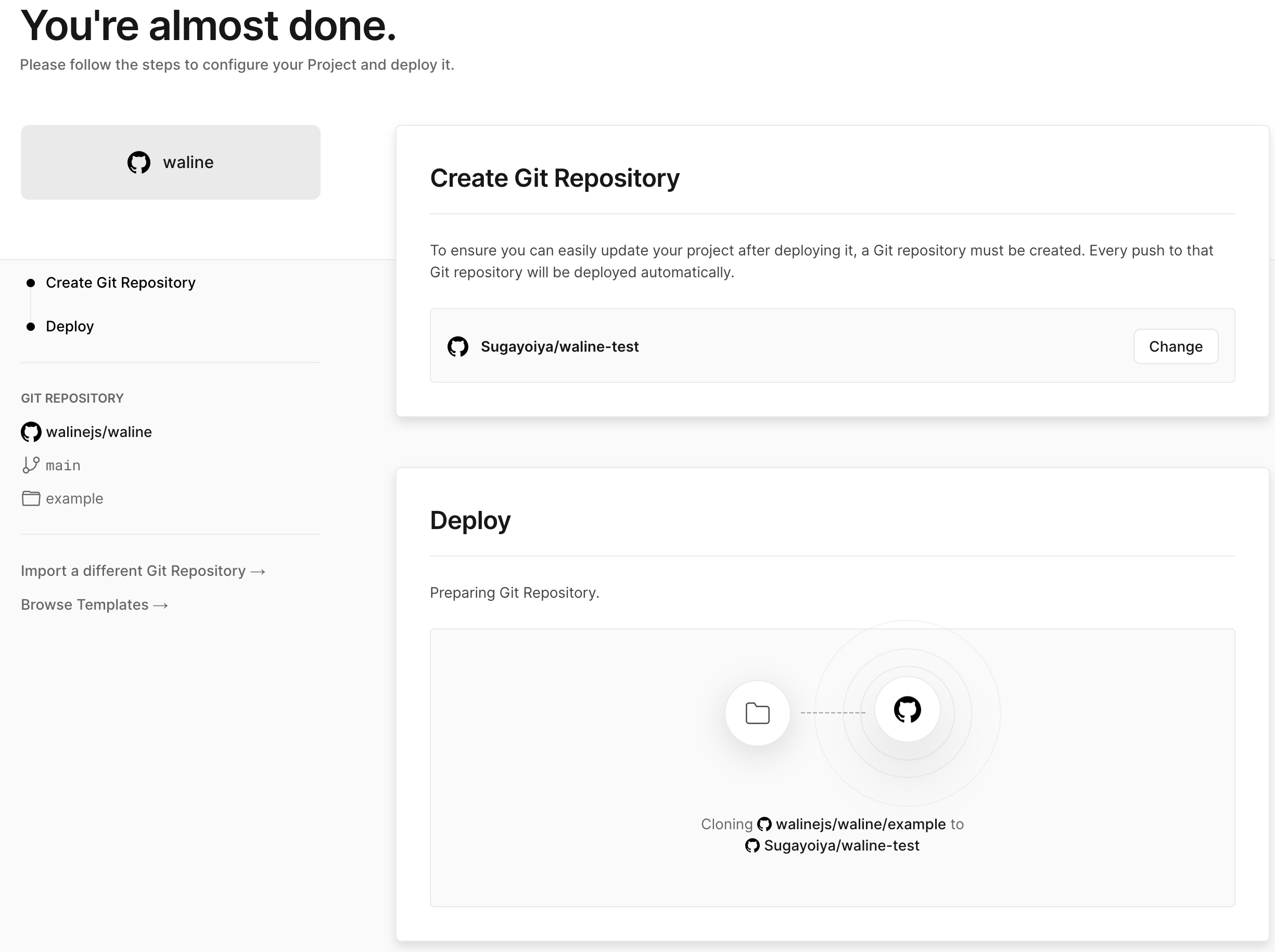
Task: Select the Create Git Repository step
Action: (120, 282)
